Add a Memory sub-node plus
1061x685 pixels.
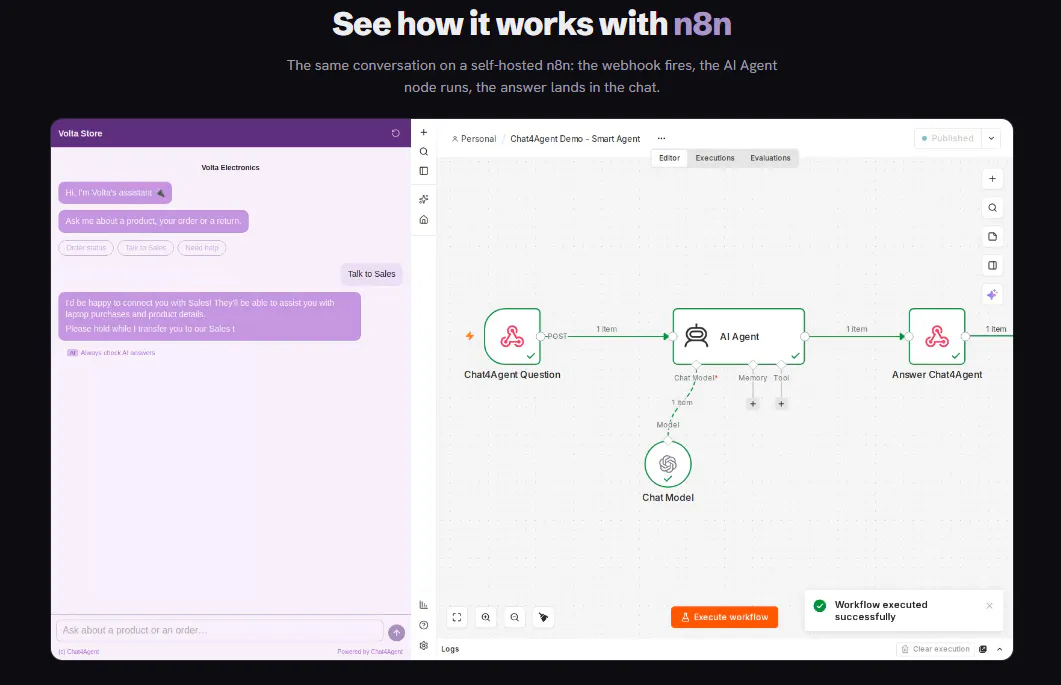click(752, 403)
